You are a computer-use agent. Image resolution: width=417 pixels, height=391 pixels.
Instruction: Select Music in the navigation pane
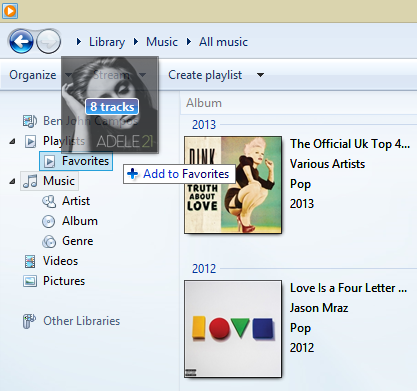[x=59, y=181]
